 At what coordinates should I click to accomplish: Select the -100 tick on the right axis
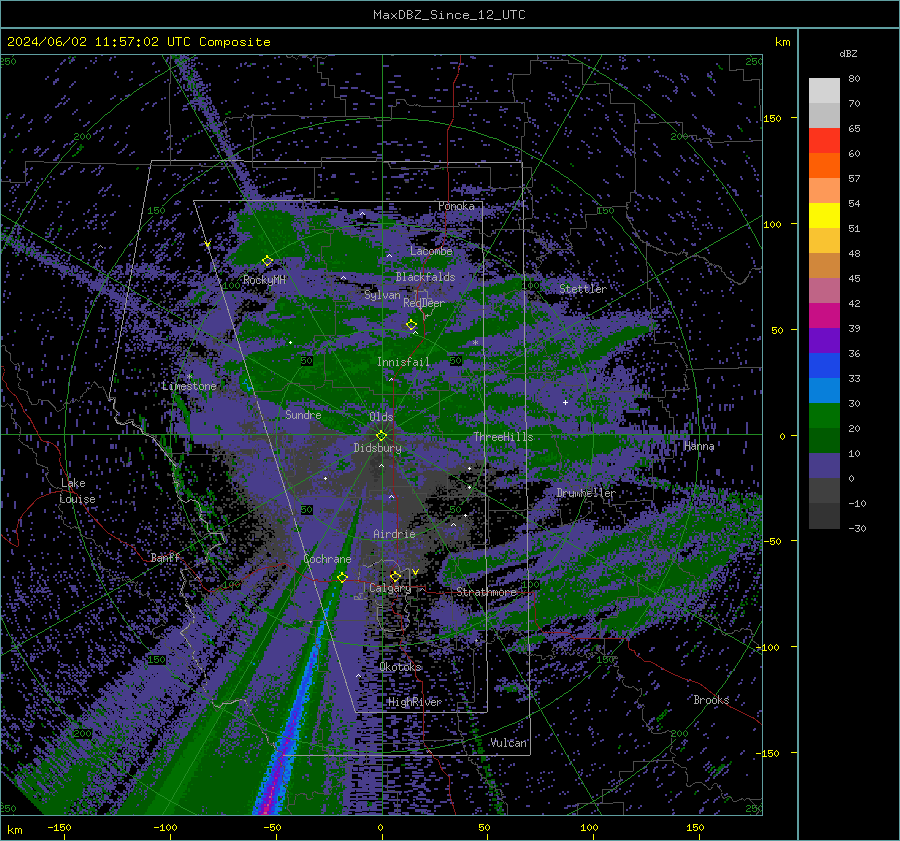point(769,648)
